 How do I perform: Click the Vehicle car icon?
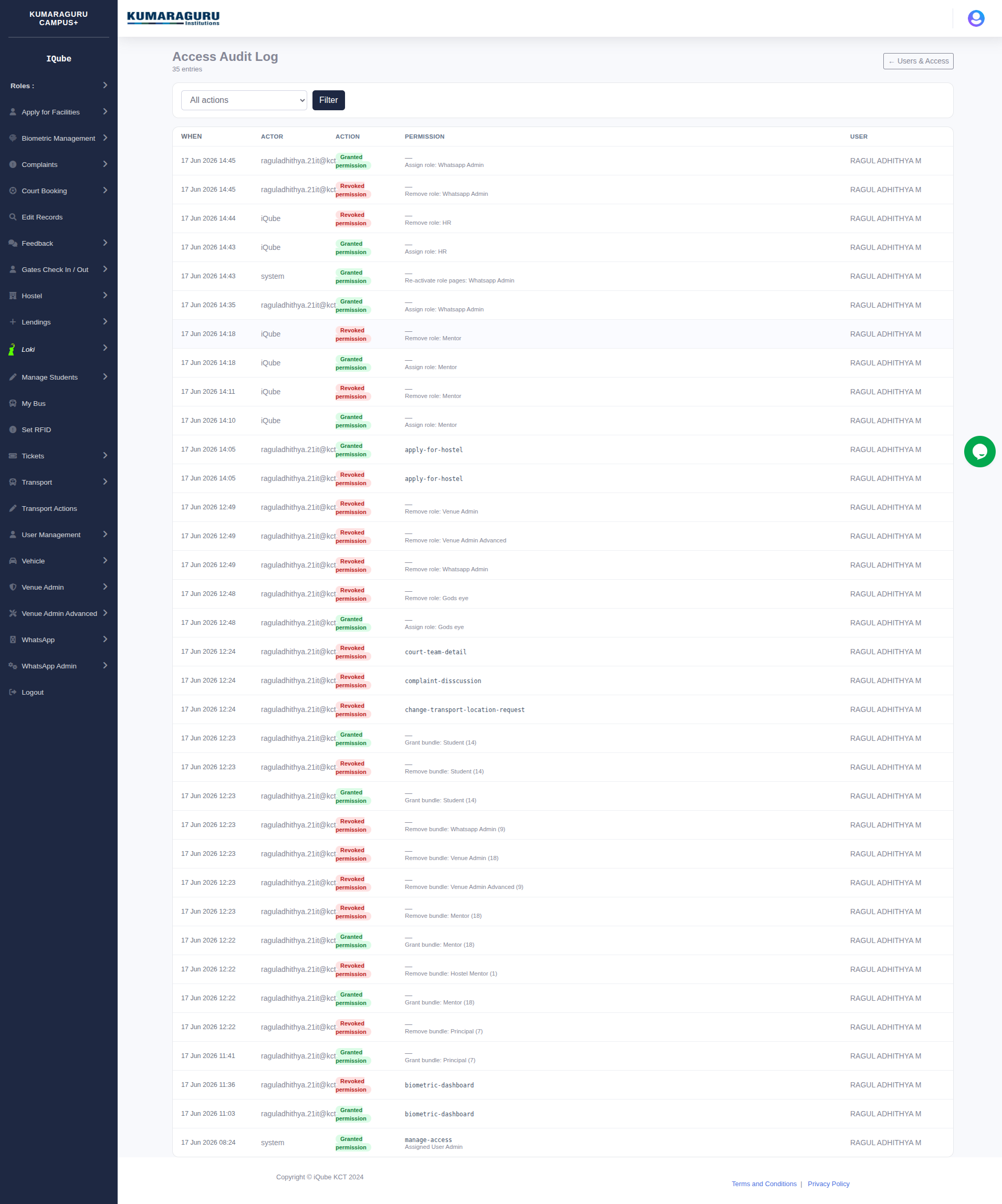pos(13,561)
